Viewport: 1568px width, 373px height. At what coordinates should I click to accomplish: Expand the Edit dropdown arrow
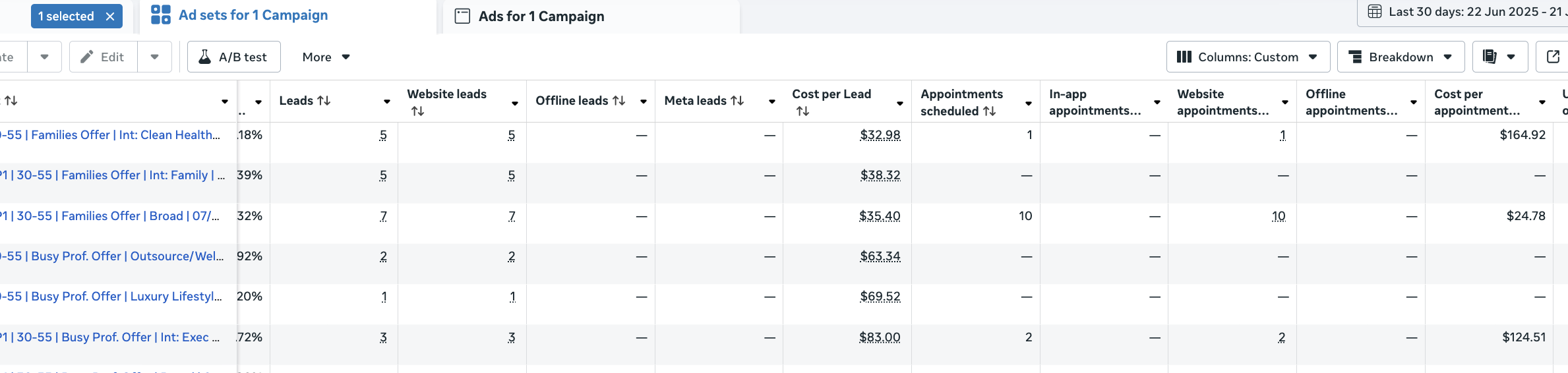154,57
